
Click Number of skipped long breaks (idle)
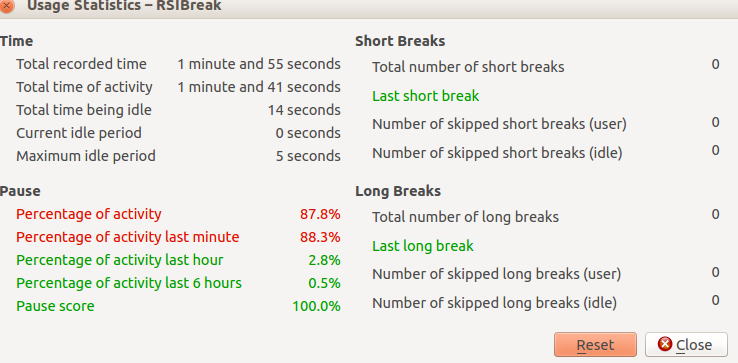(494, 303)
